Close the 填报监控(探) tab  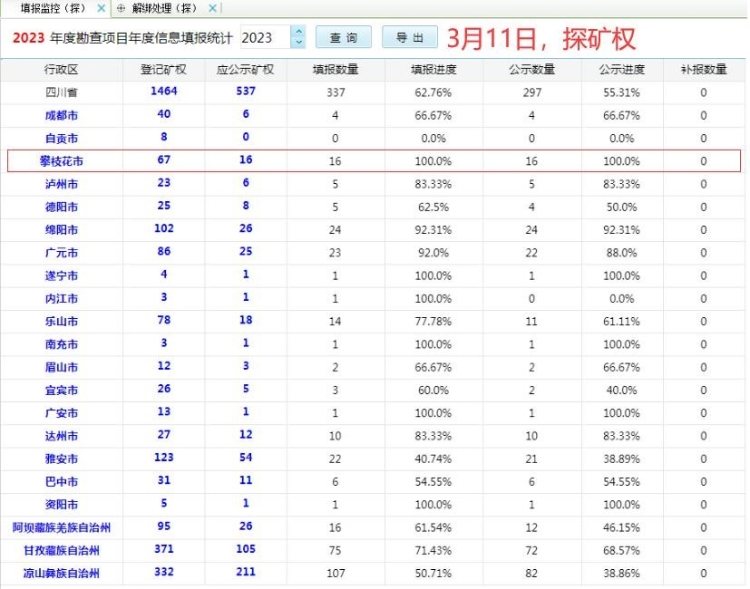pos(101,7)
